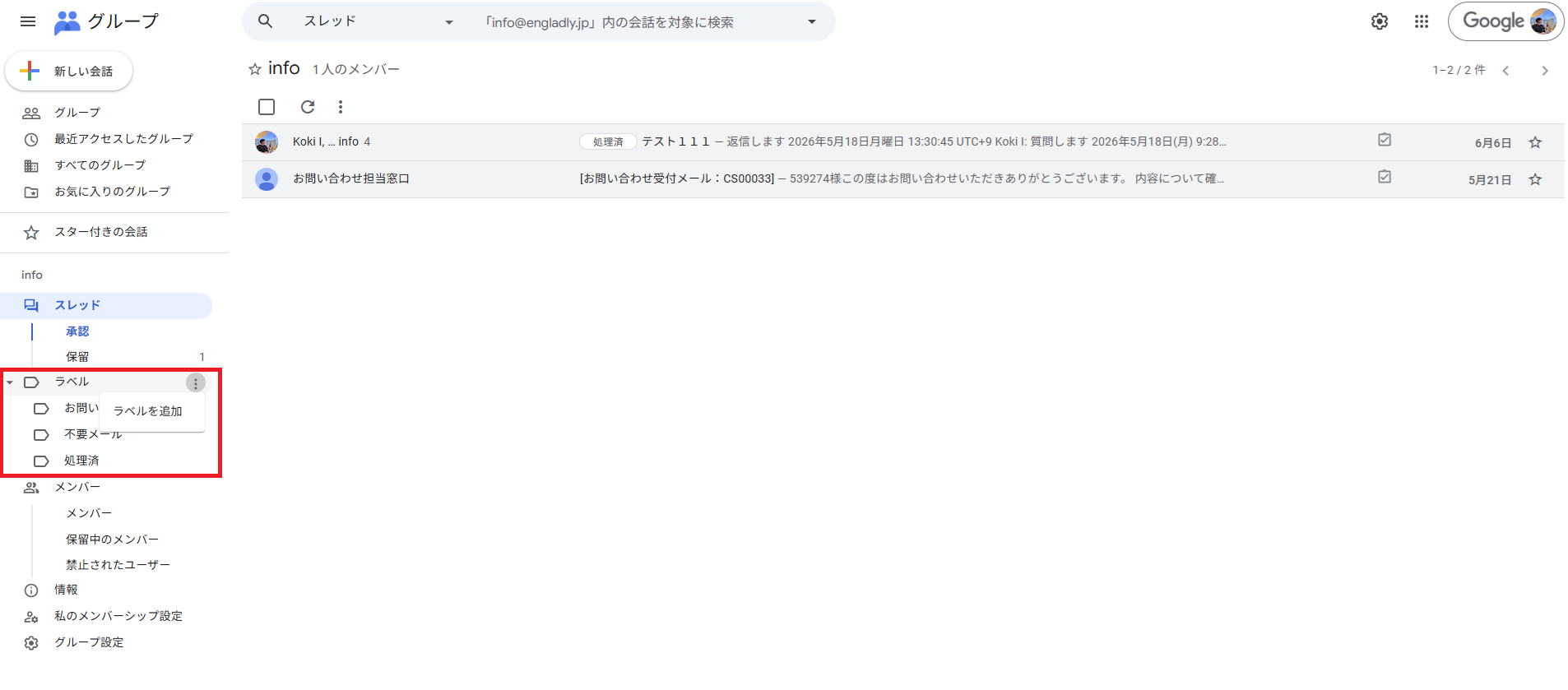Refresh the conversation list

coord(308,107)
